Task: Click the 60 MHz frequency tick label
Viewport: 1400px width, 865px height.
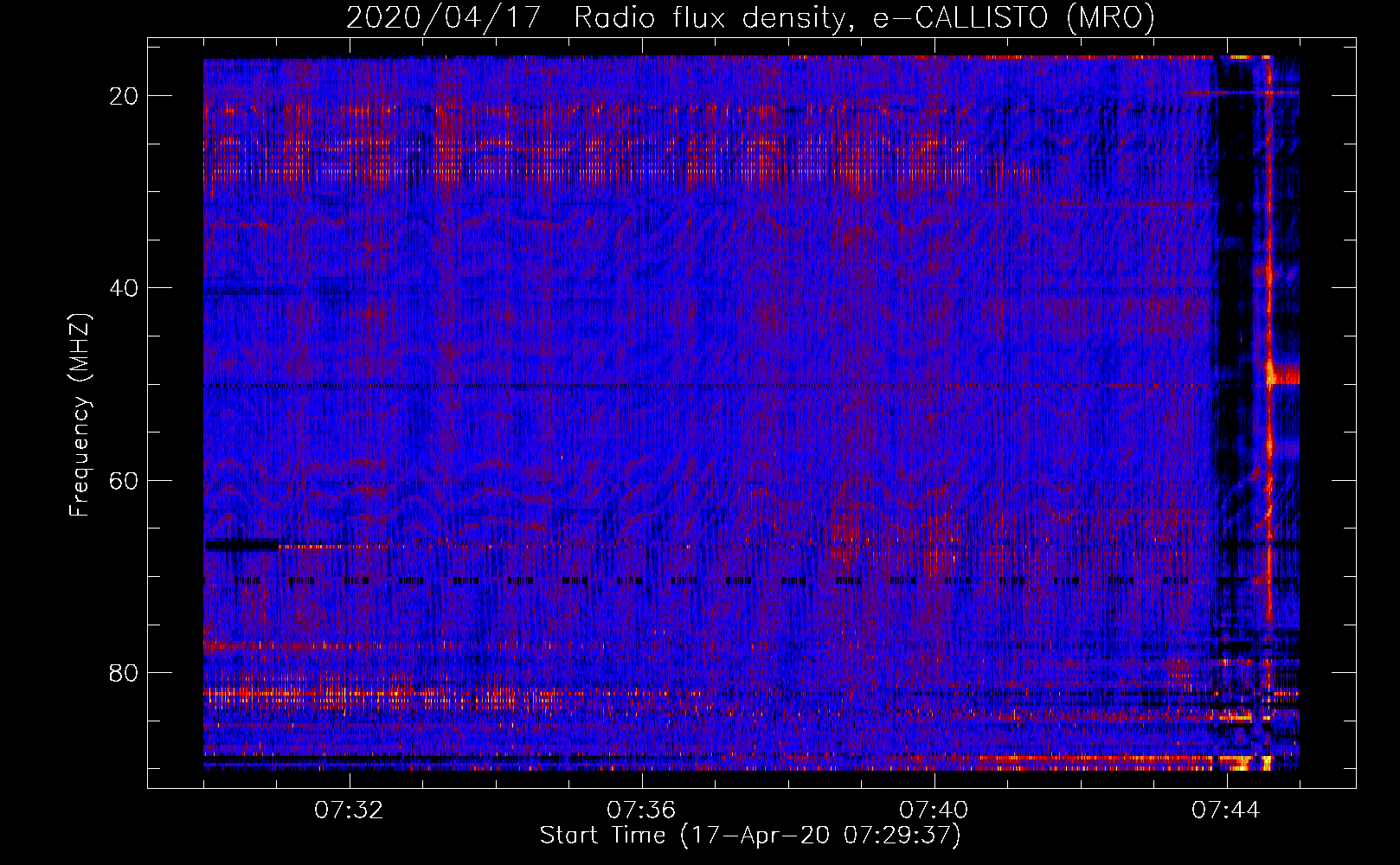Action: tap(124, 480)
